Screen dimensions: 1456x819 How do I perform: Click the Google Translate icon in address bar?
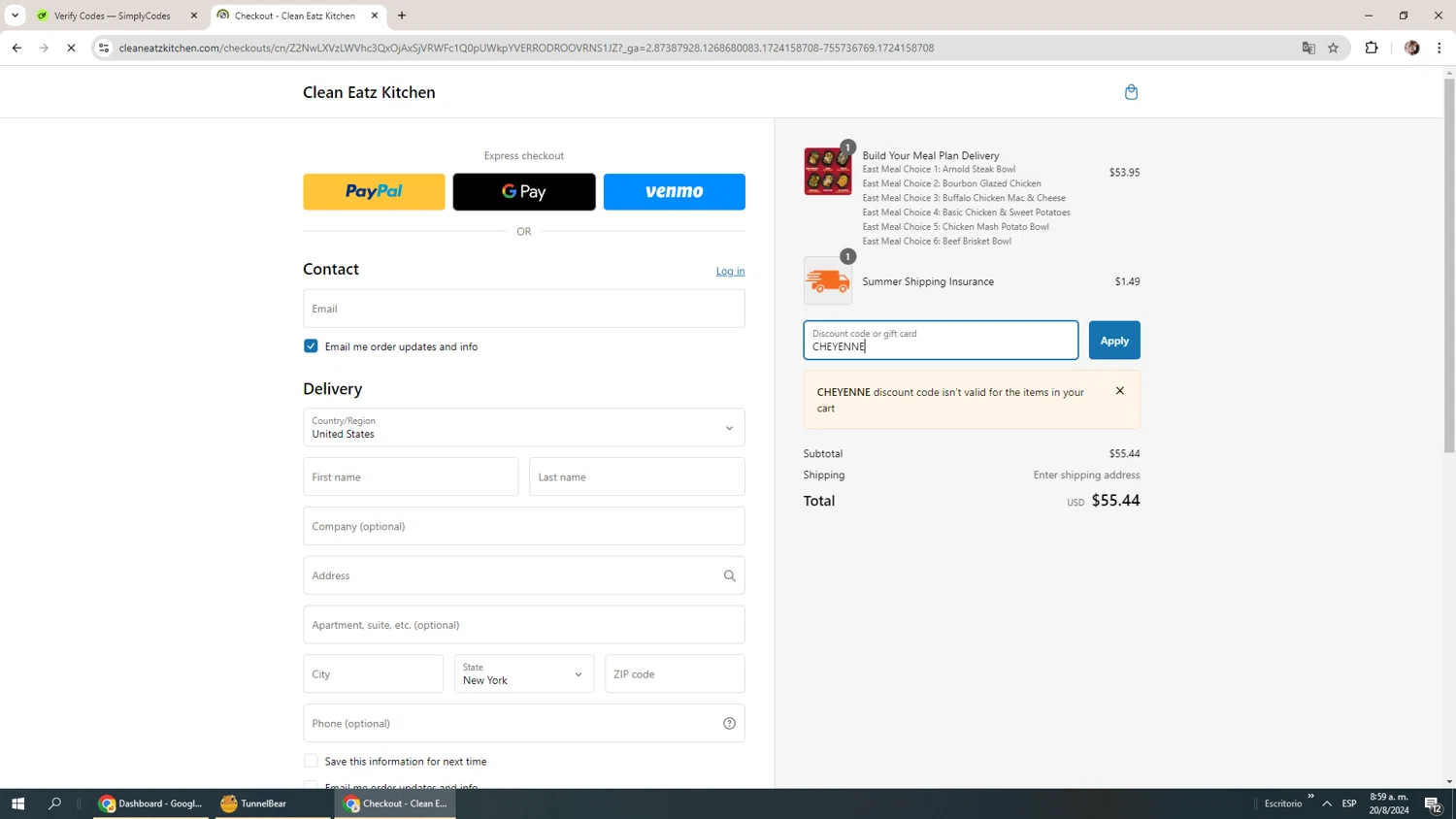point(1307,48)
